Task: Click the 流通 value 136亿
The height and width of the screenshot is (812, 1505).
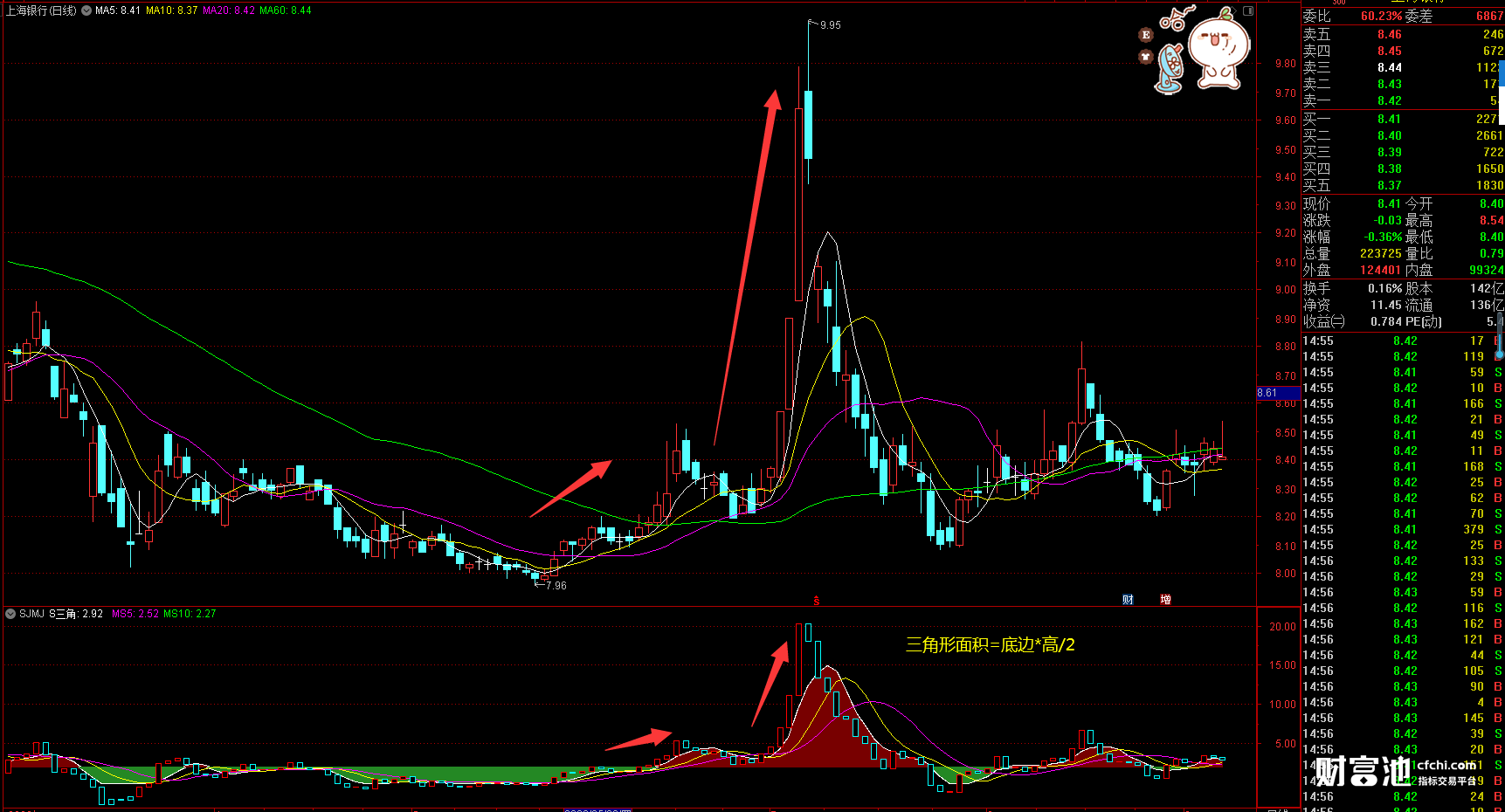Action: (x=1487, y=306)
